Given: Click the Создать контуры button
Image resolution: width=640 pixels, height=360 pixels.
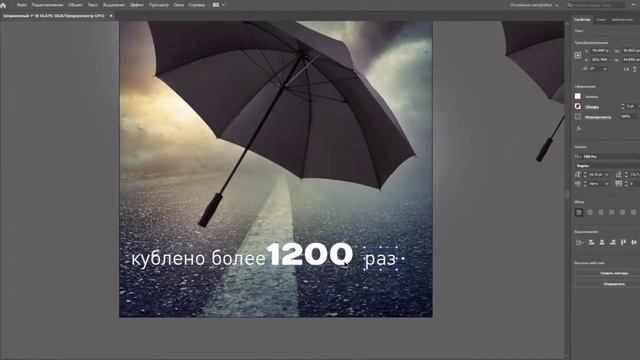Looking at the screenshot, I should coord(614,273).
